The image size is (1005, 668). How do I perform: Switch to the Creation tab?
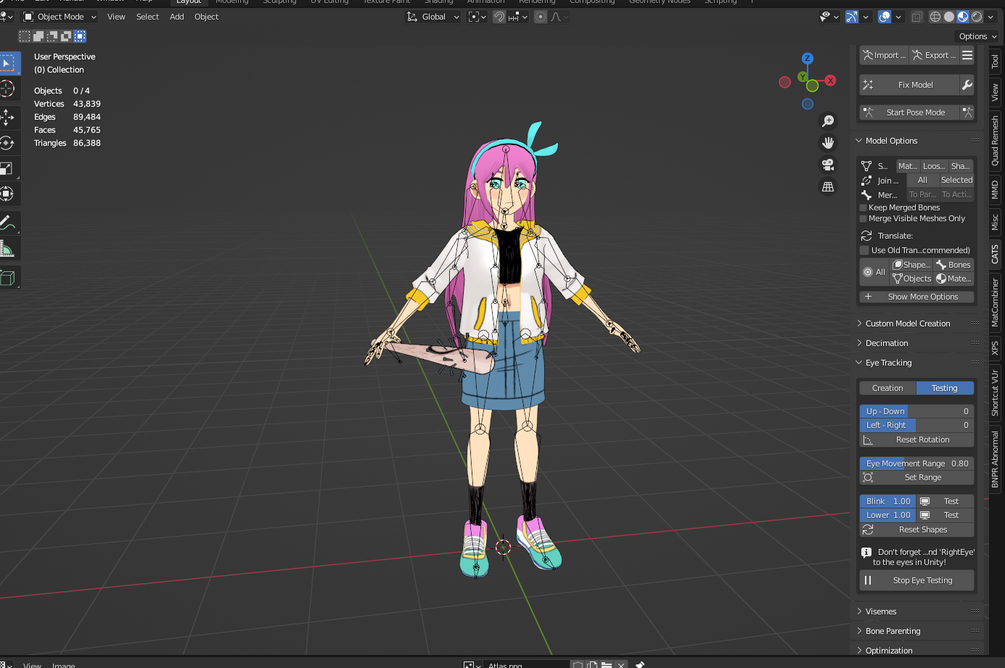click(x=888, y=388)
